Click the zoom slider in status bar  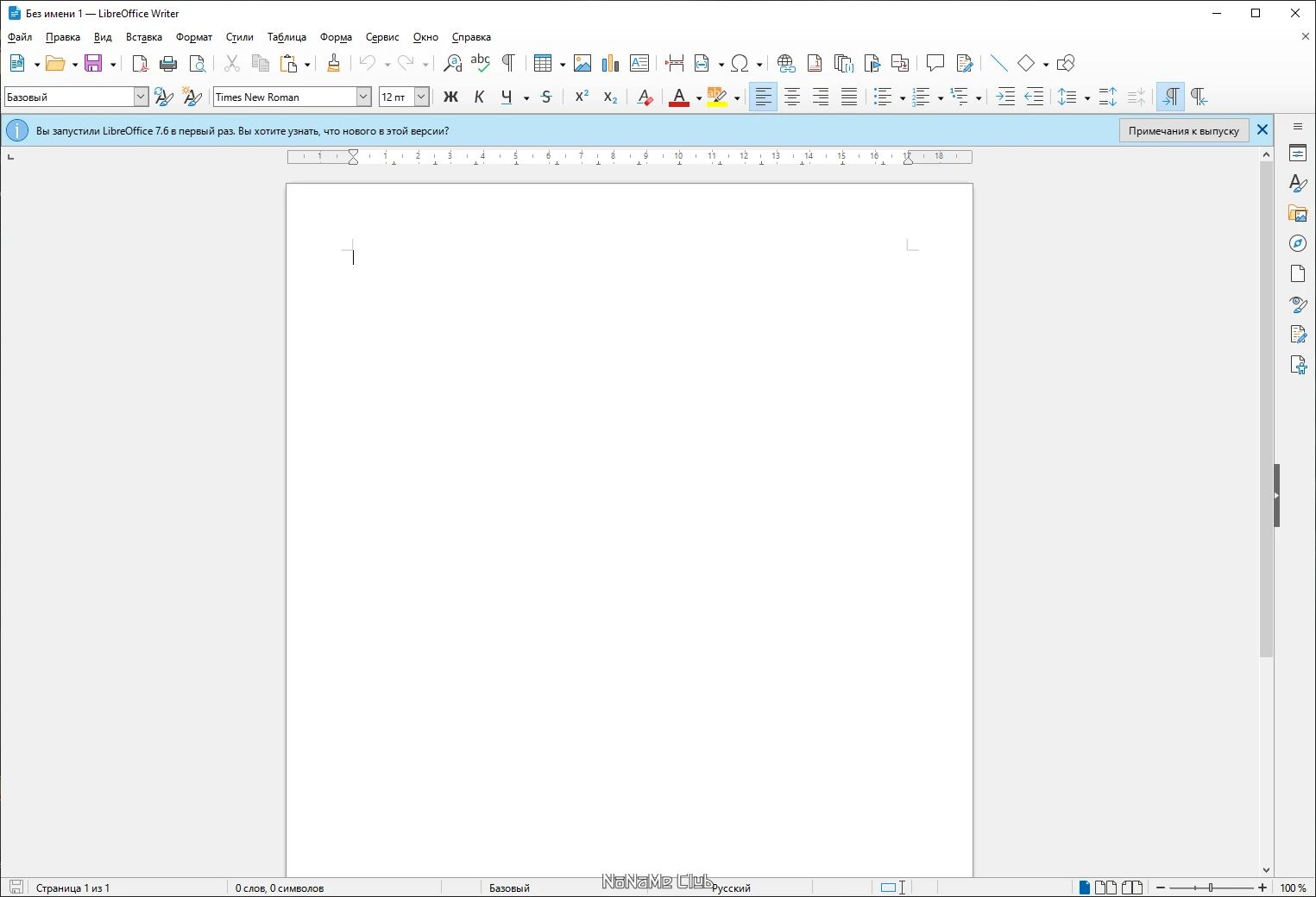(1212, 888)
